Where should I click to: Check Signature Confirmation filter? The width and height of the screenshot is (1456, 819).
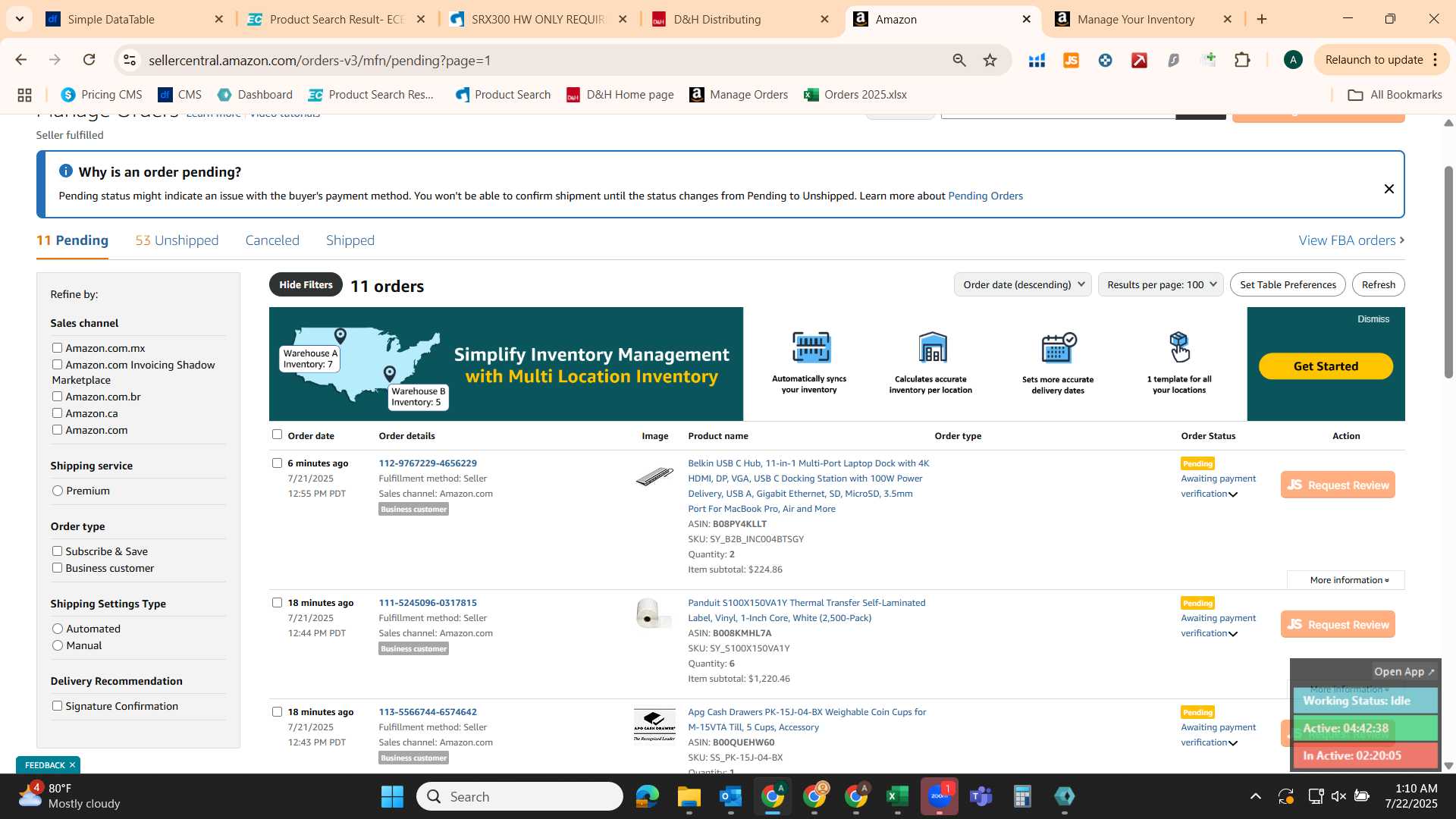point(57,706)
